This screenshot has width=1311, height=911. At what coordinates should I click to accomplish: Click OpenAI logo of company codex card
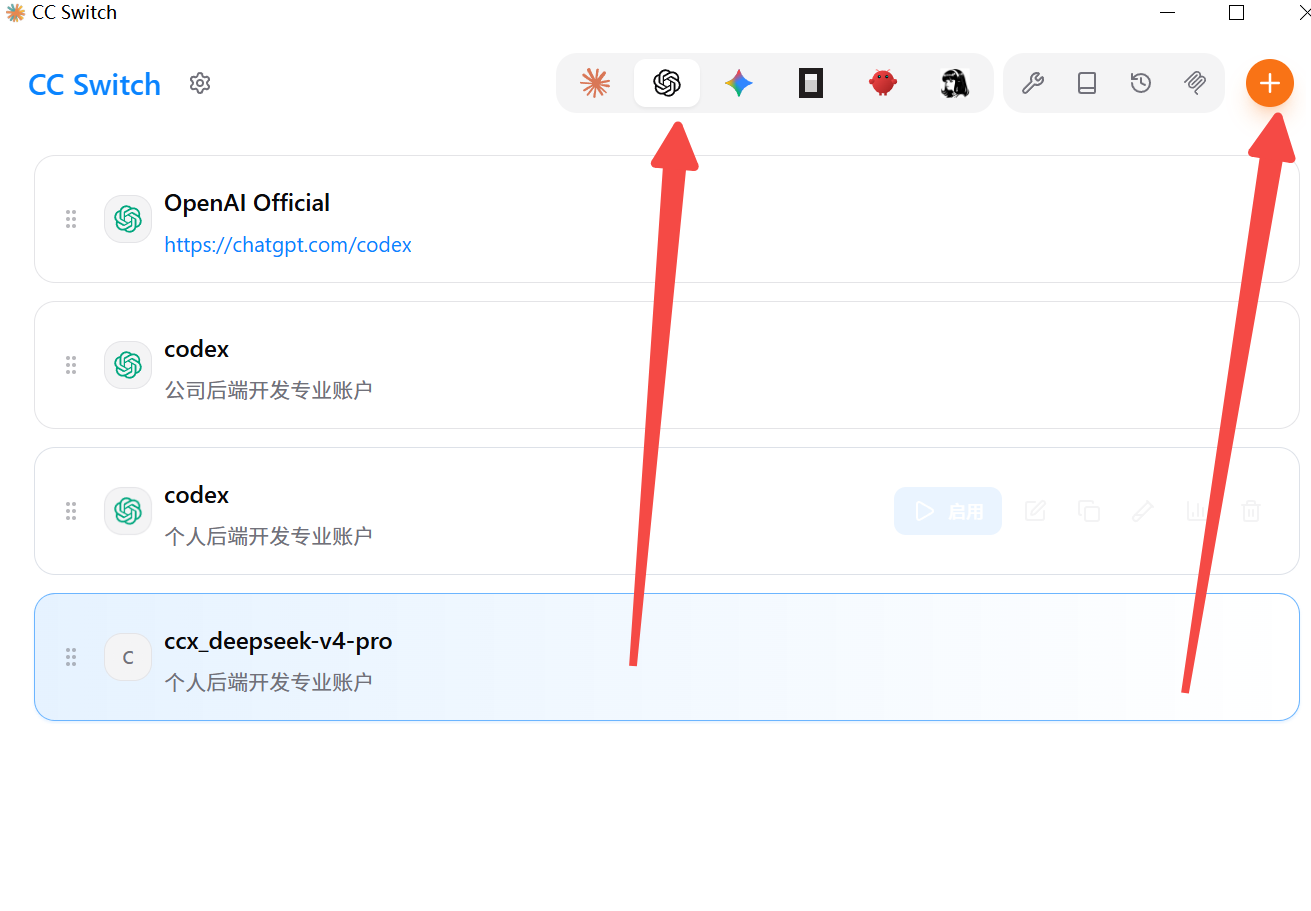(x=128, y=365)
